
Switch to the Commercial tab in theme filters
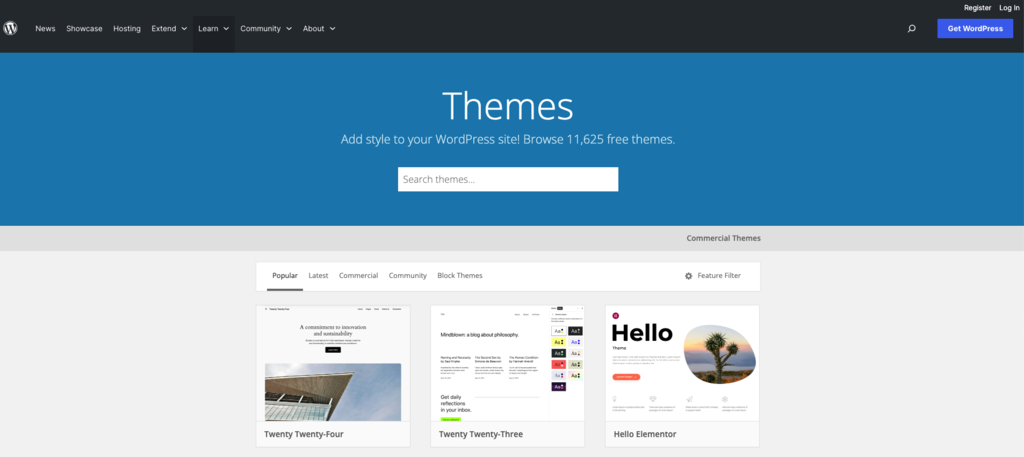(359, 276)
